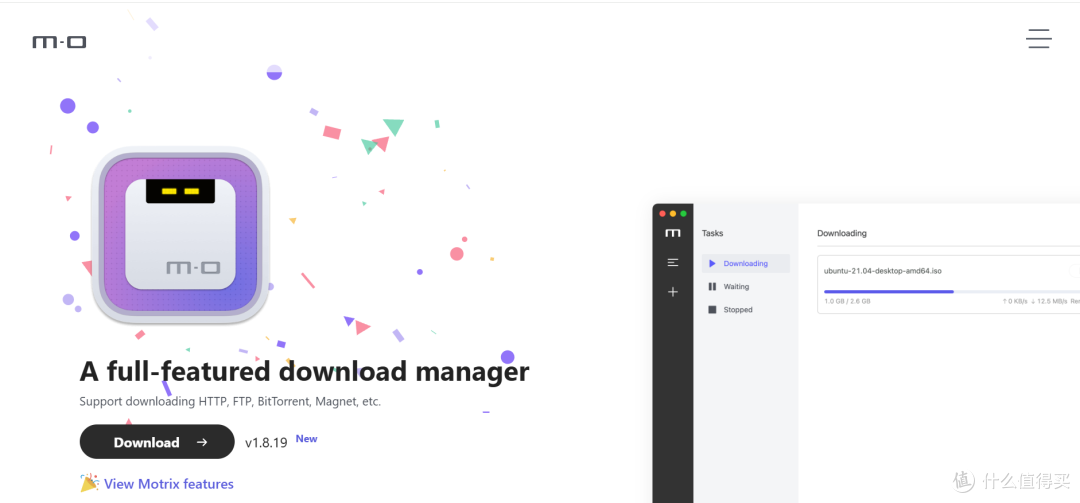Viewport: 1080px width, 503px height.
Task: Click the Tasks heading in the preview
Action: (712, 234)
